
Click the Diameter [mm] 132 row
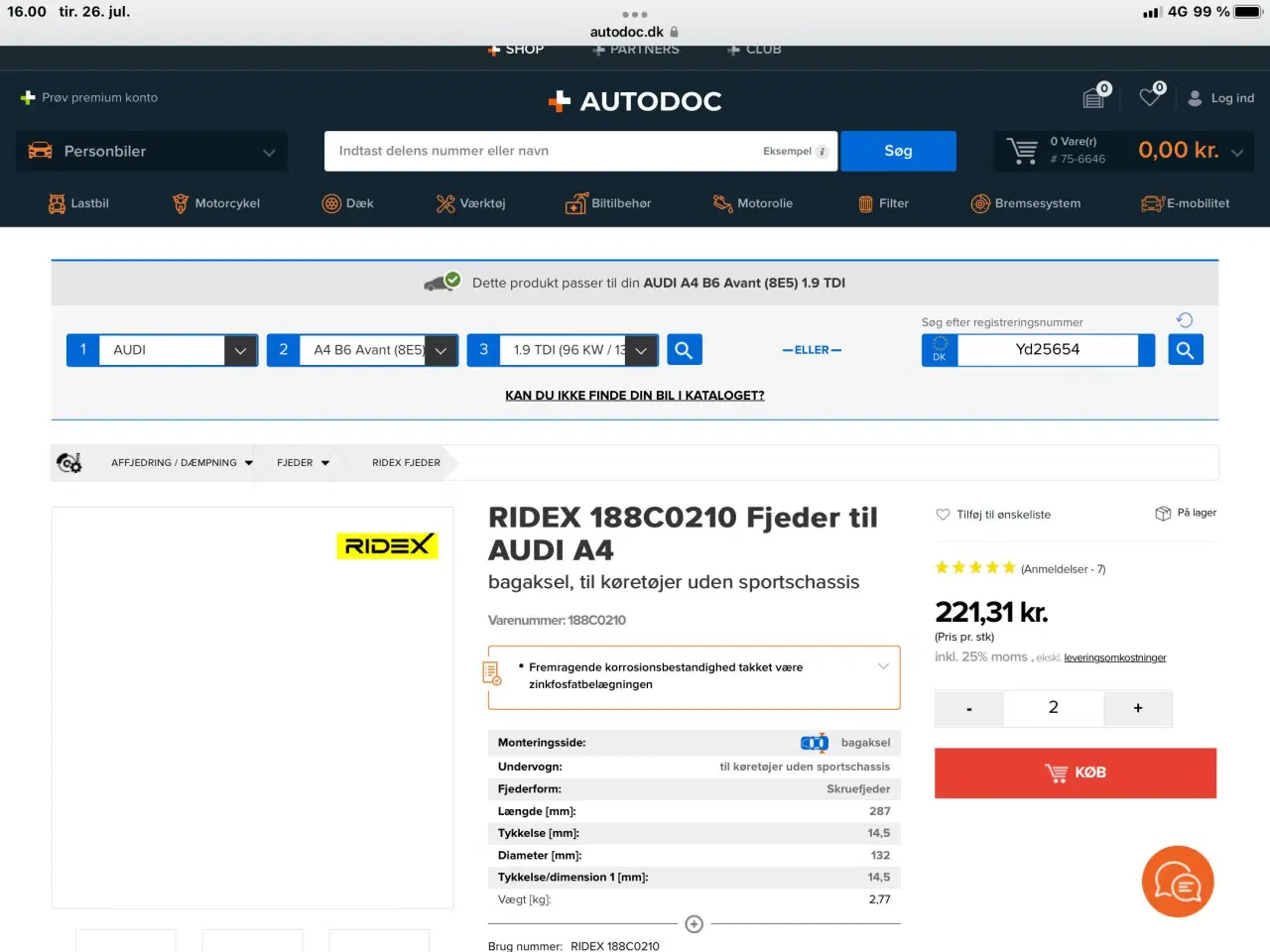coord(695,856)
